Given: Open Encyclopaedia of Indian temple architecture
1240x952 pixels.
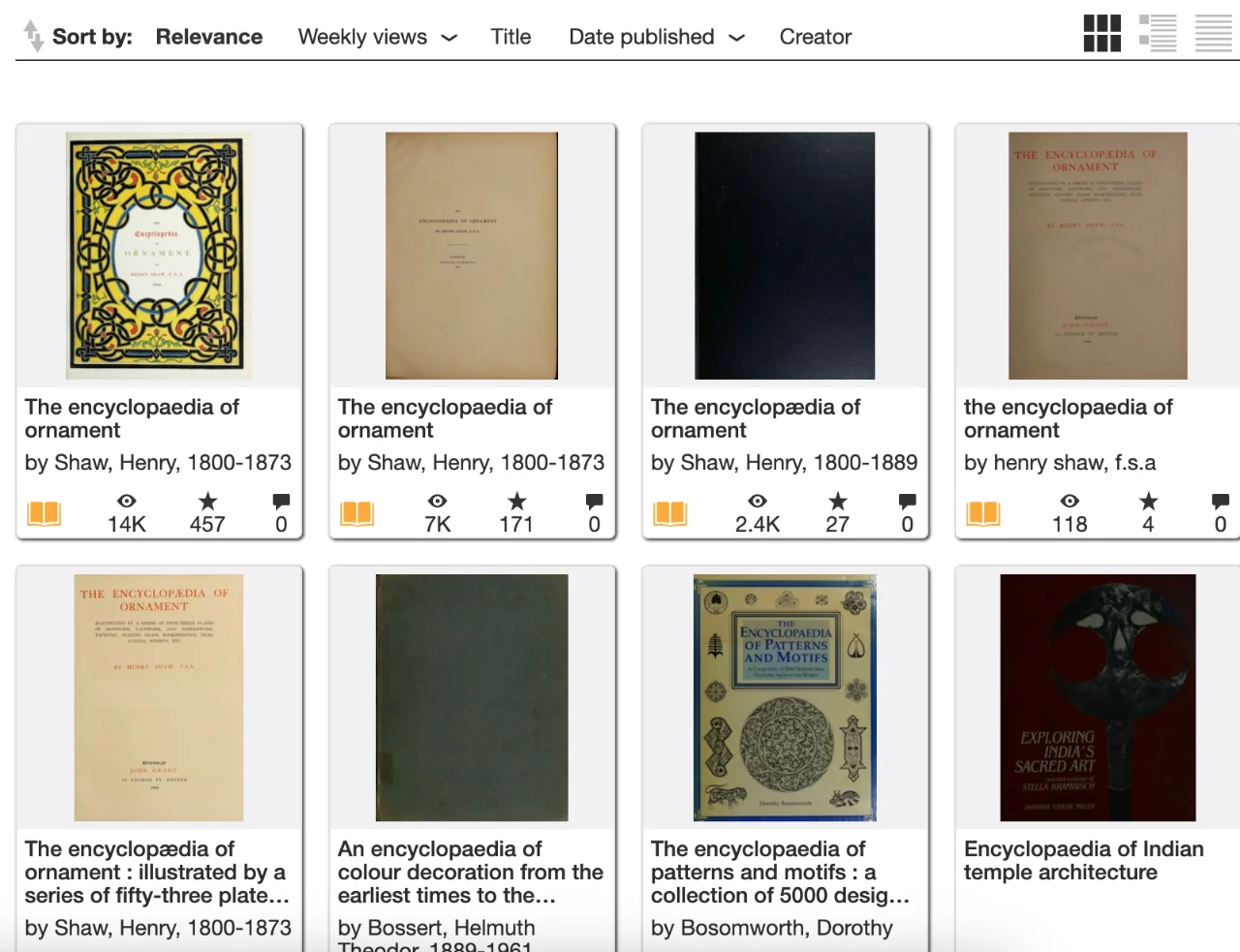Looking at the screenshot, I should click(1083, 860).
